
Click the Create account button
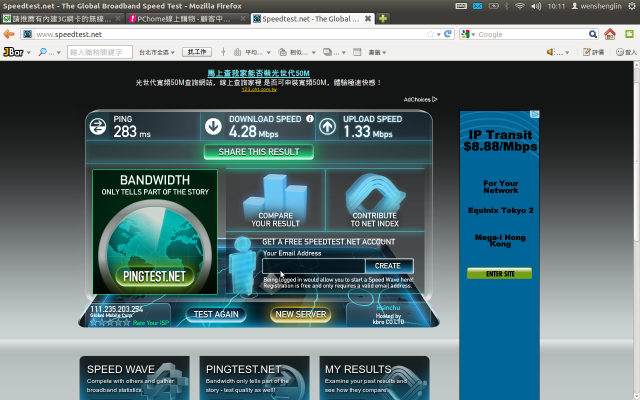(x=389, y=266)
